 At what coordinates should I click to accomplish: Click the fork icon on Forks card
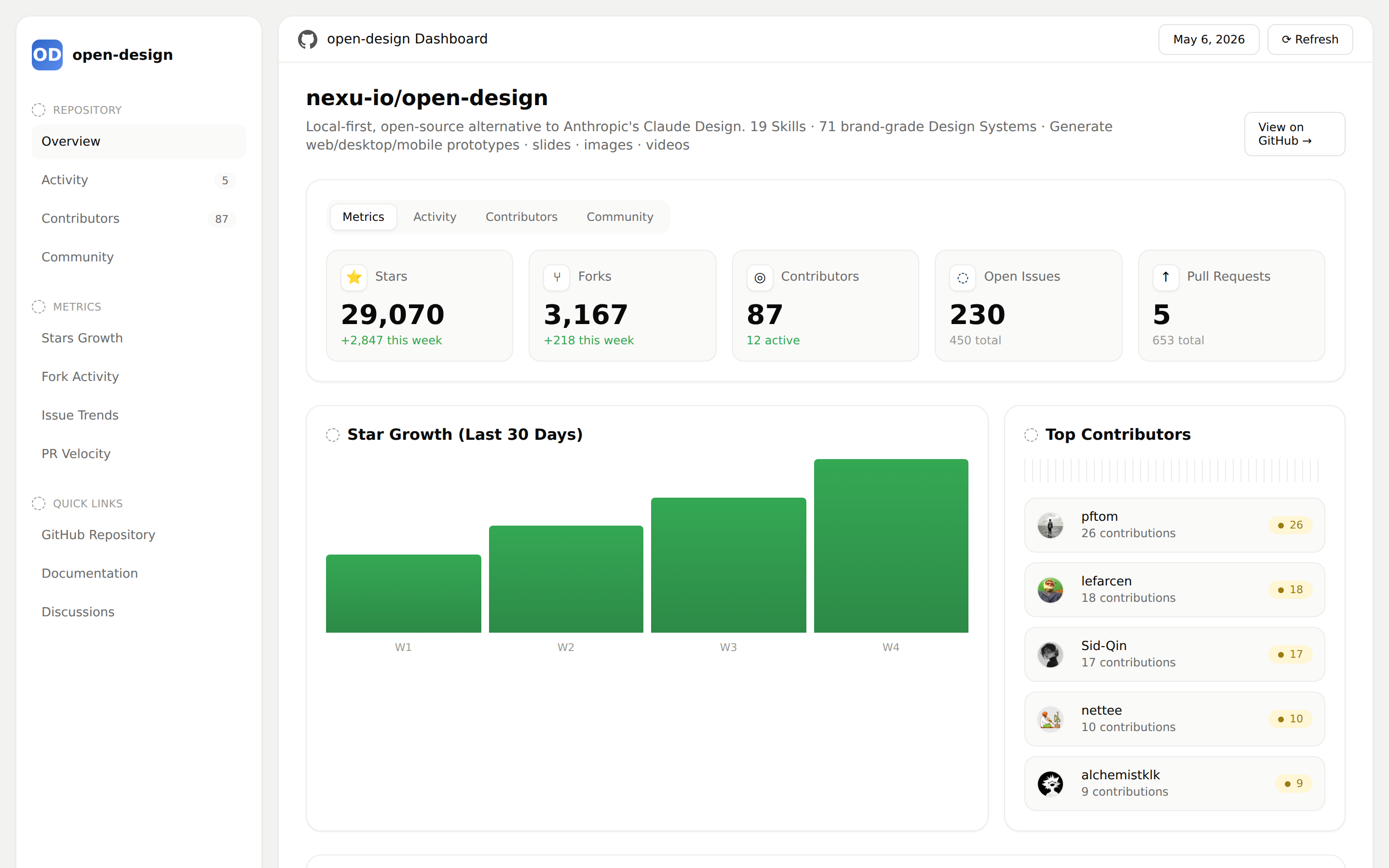point(557,277)
